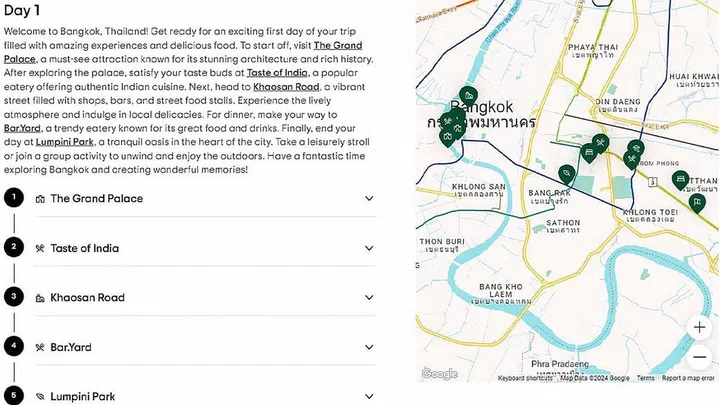
Task: Click the bed hotel marker near Watthana
Action: click(x=680, y=180)
